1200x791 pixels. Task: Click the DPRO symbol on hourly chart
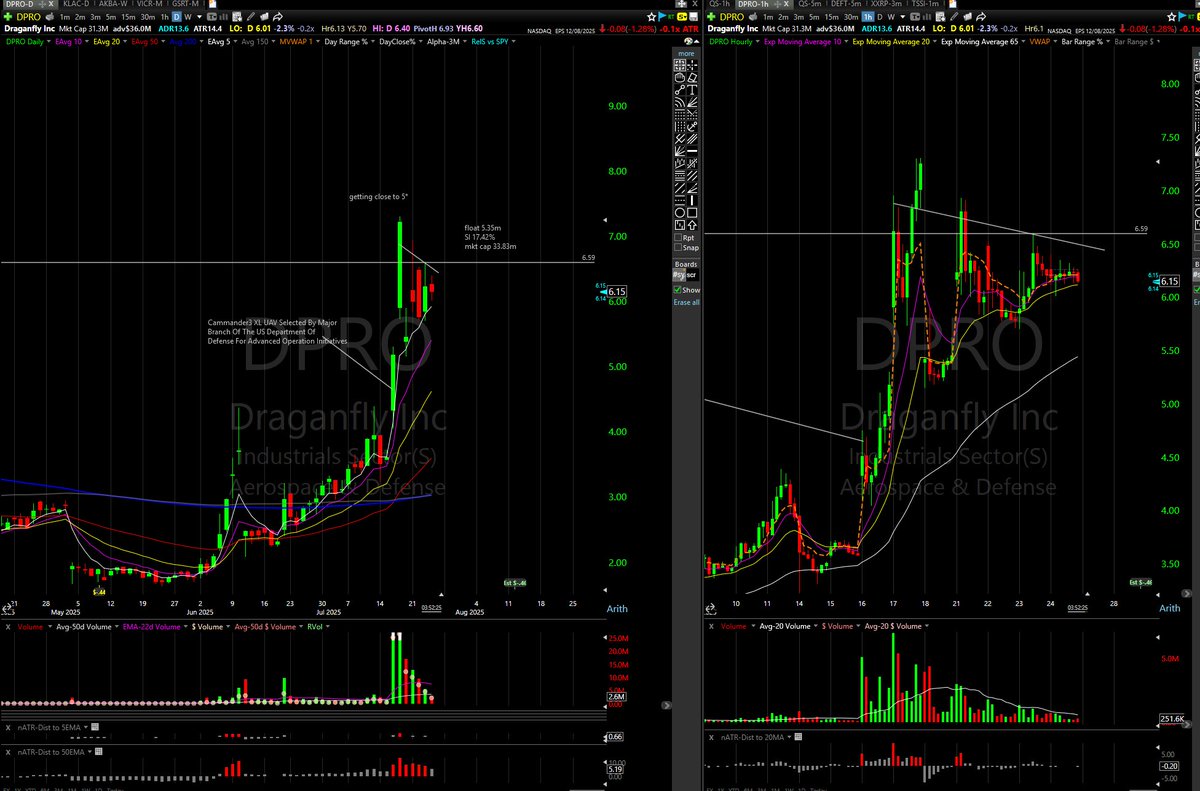[731, 16]
